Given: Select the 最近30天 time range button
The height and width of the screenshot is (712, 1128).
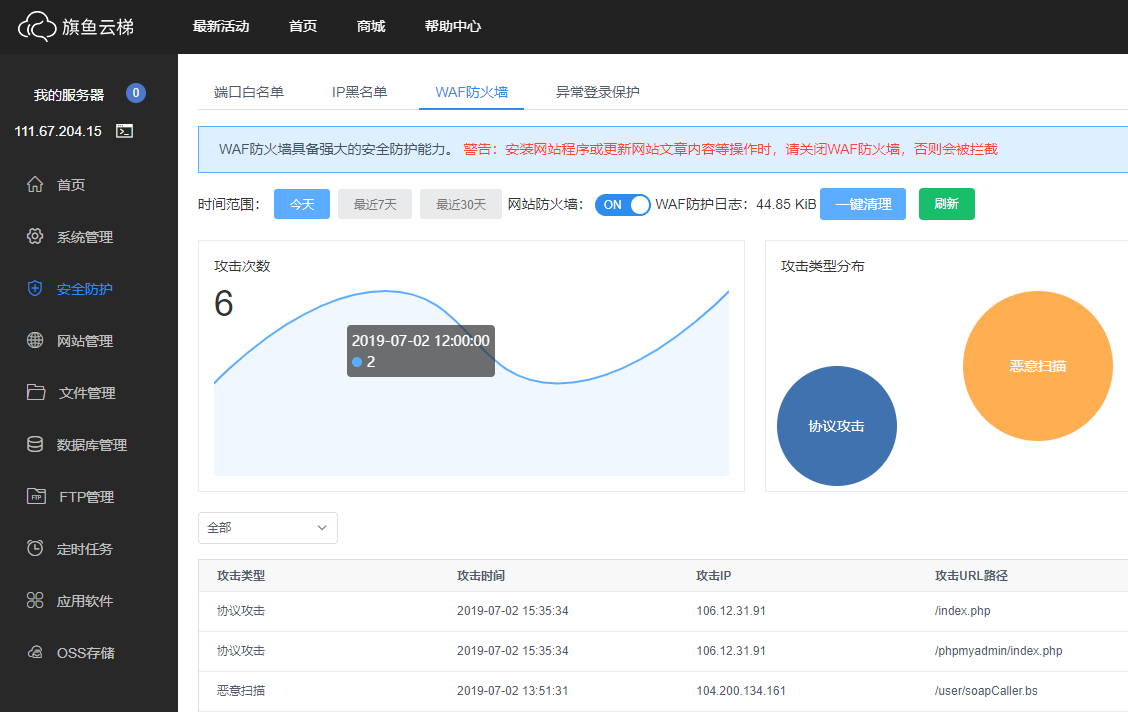Looking at the screenshot, I should [x=460, y=204].
